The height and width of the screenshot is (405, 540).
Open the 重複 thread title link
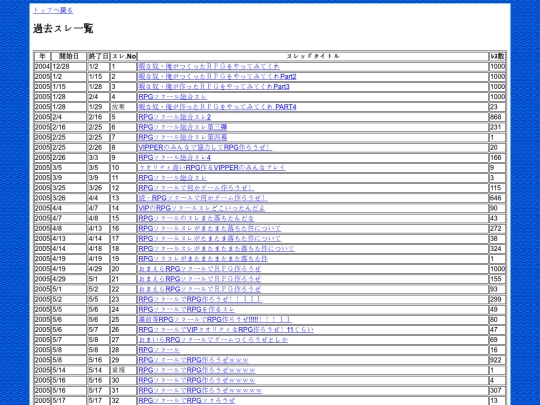pyautogui.click(x=197, y=370)
